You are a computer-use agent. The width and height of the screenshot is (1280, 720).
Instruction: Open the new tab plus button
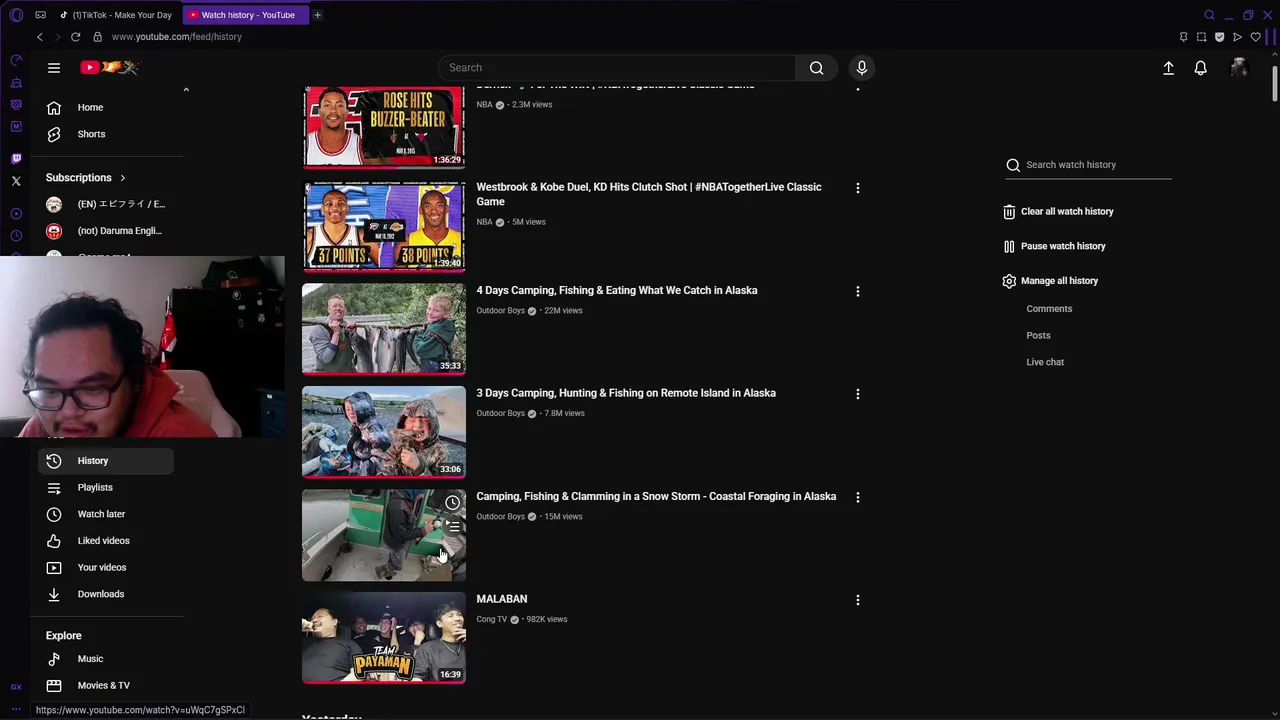pos(317,15)
